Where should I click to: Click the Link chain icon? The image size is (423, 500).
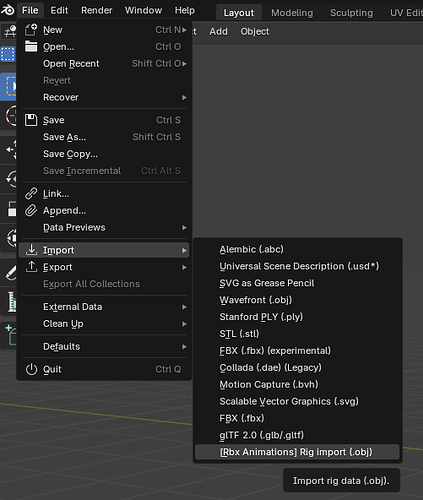point(31,194)
